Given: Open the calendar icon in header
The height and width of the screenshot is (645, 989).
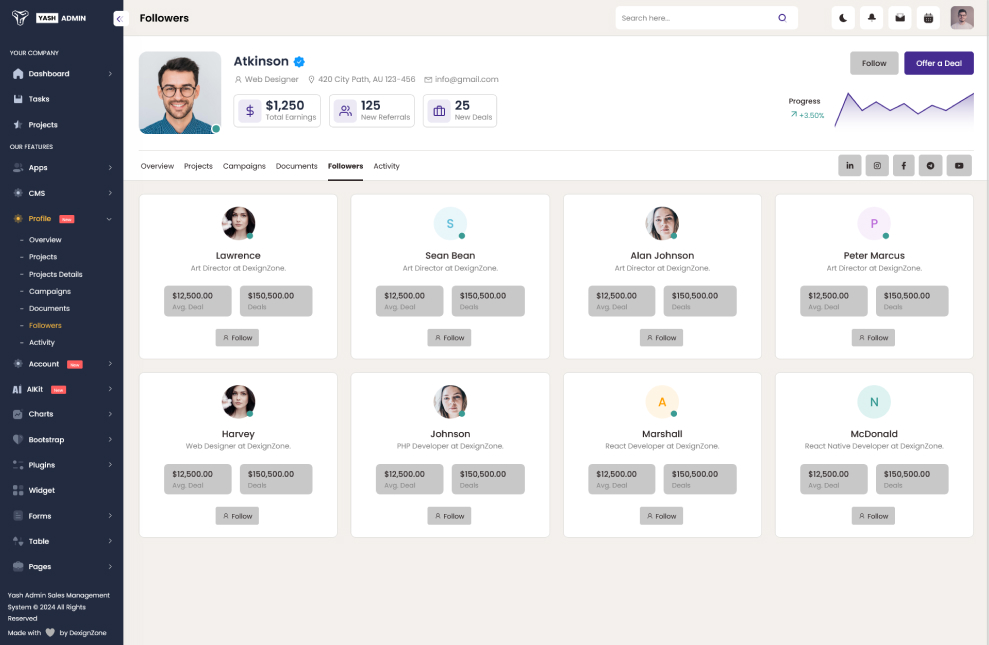Looking at the screenshot, I should point(928,18).
